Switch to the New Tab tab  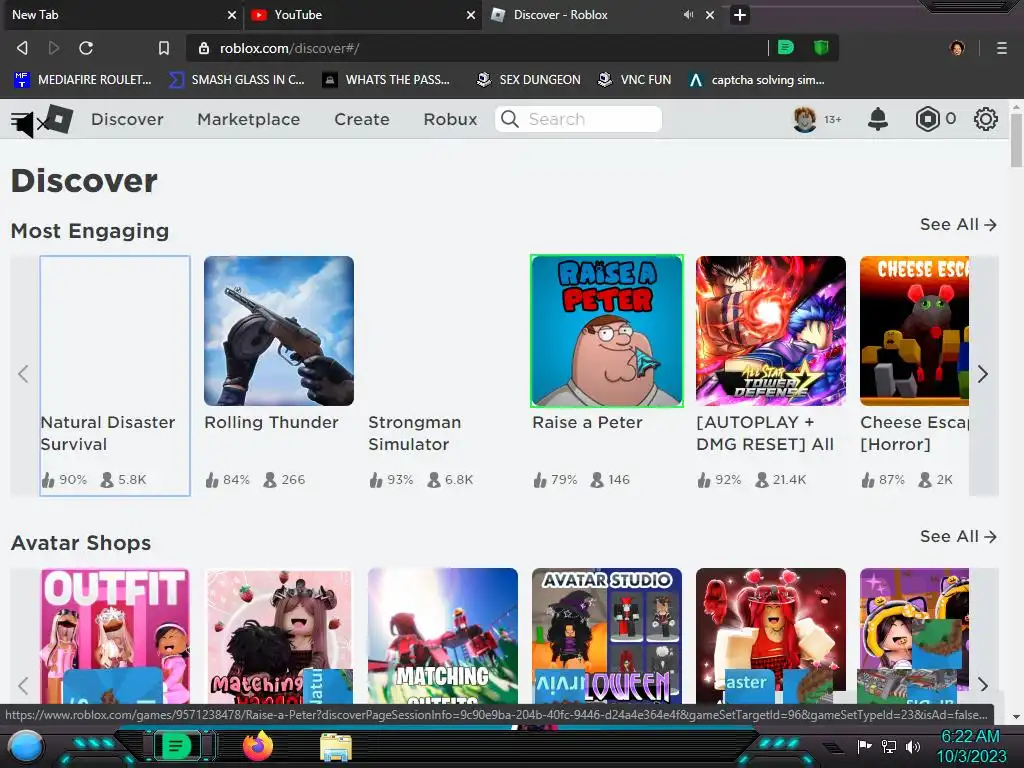[x=121, y=14]
